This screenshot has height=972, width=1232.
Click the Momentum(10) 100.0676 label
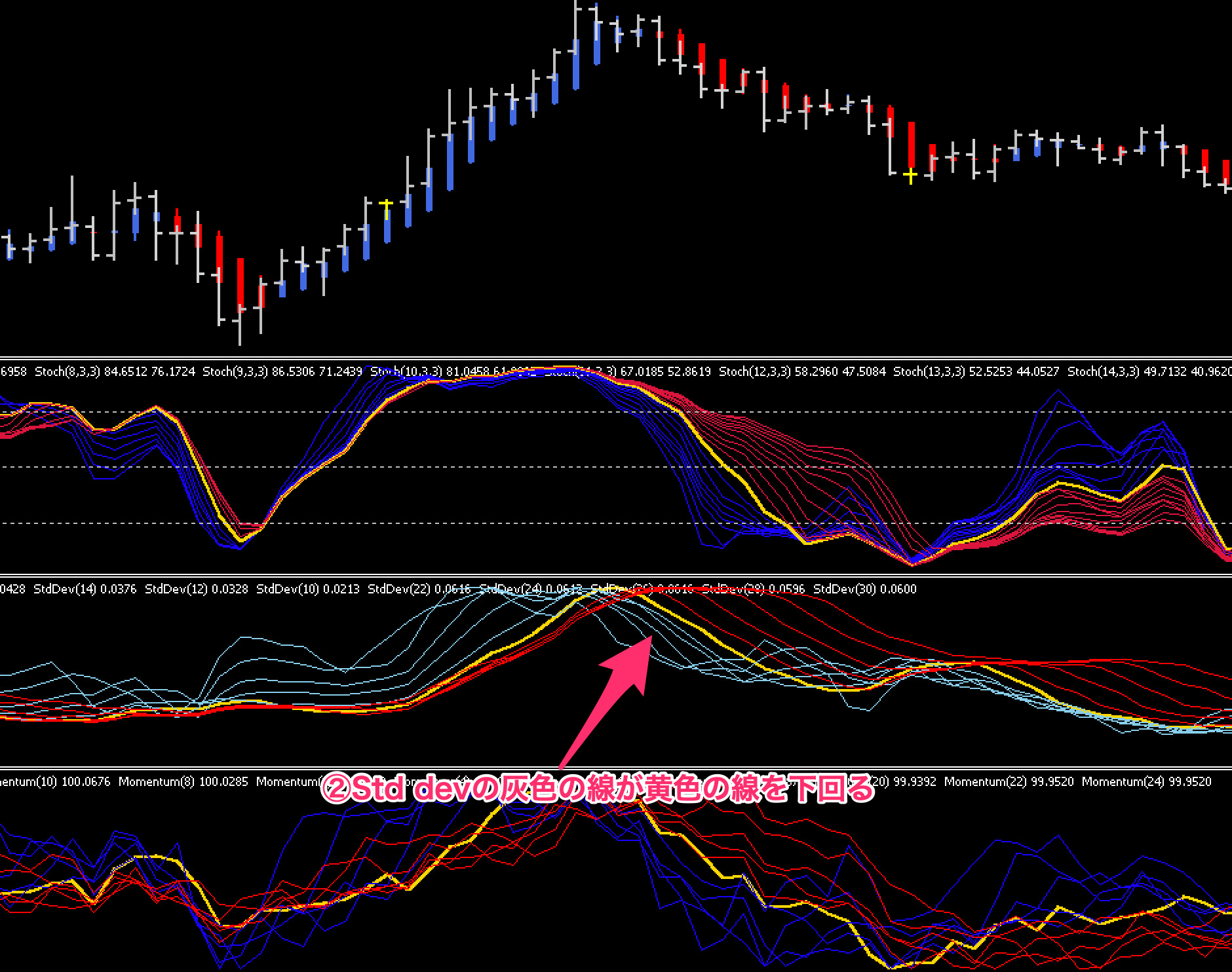pos(56,781)
